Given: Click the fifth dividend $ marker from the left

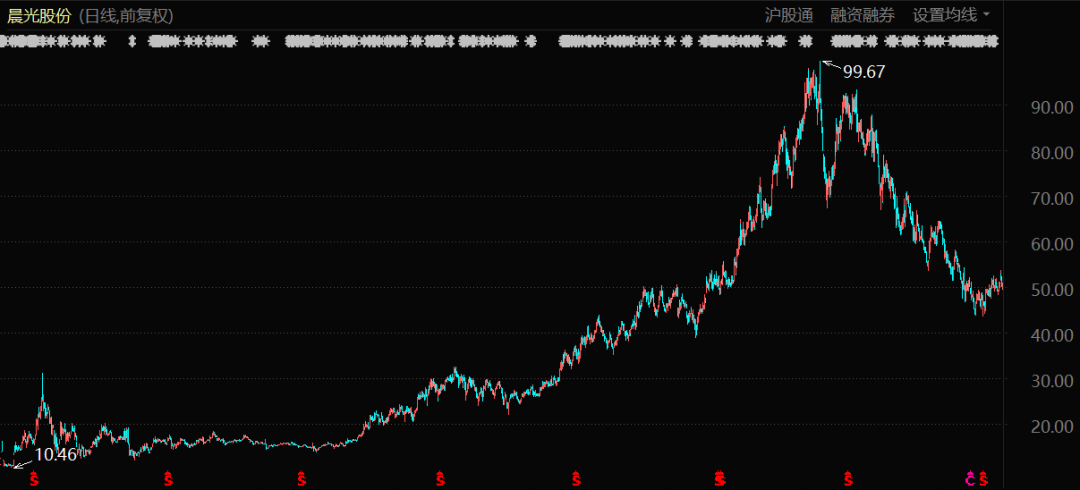Looking at the screenshot, I should point(576,478).
